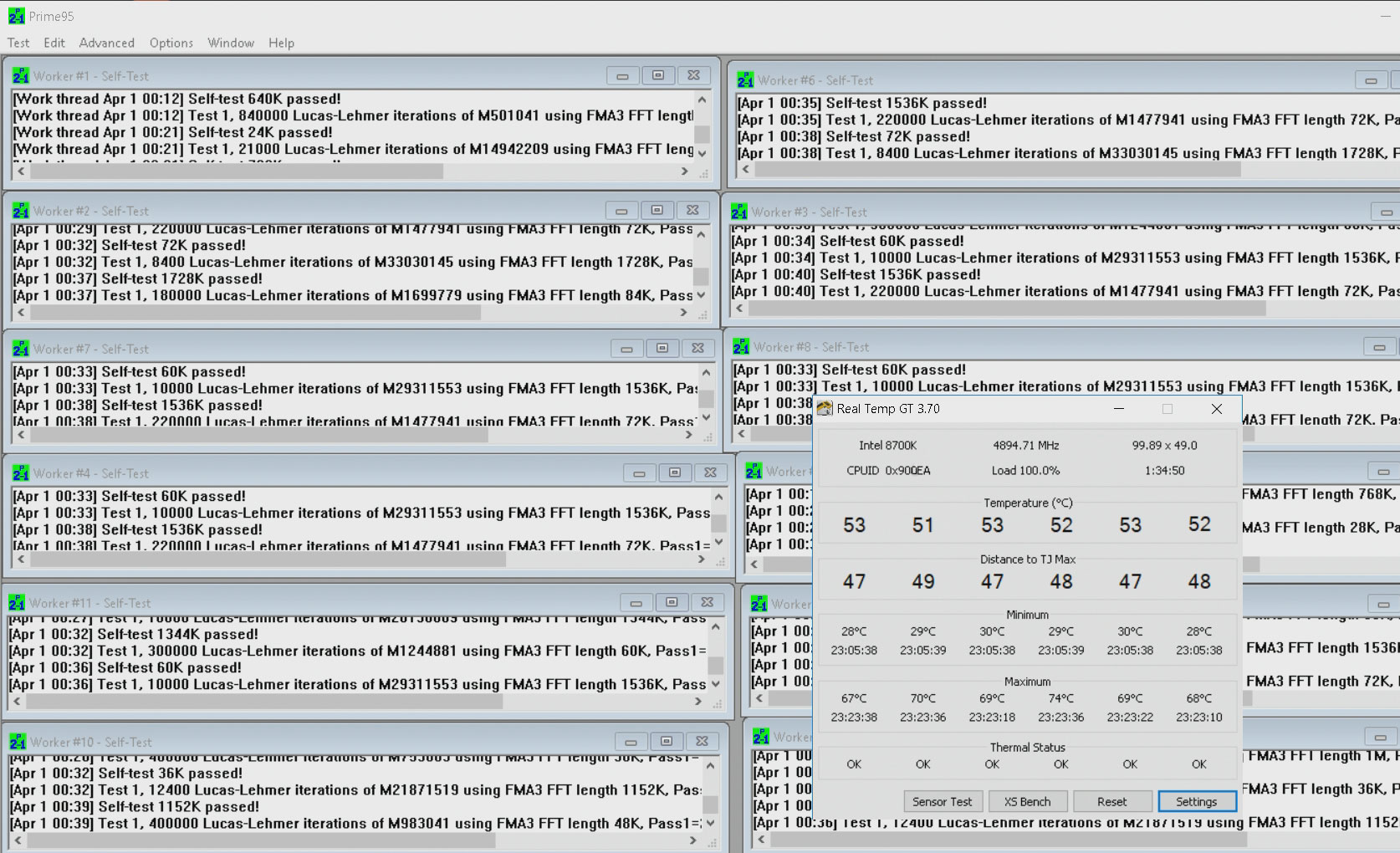
Task: Minimize the Worker #11 window
Action: (x=636, y=603)
